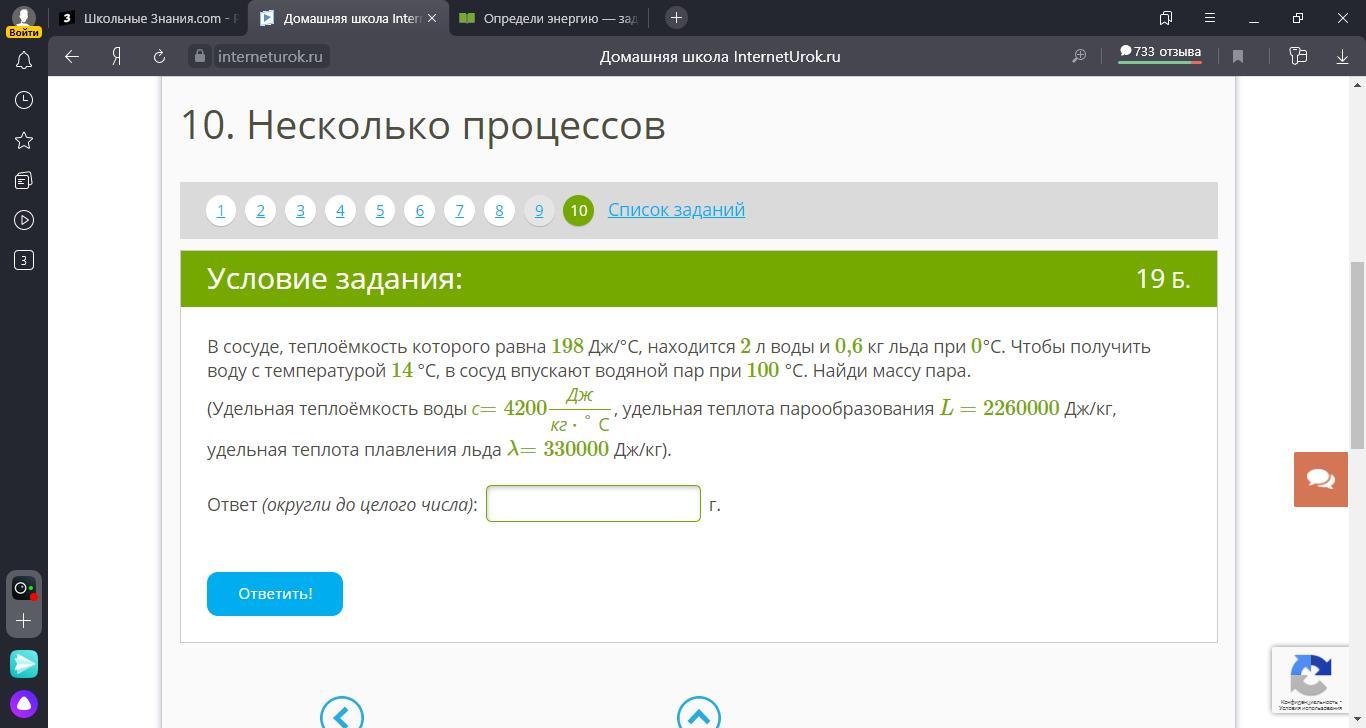Open browsing history clock icon
The height and width of the screenshot is (728, 1366).
[24, 100]
